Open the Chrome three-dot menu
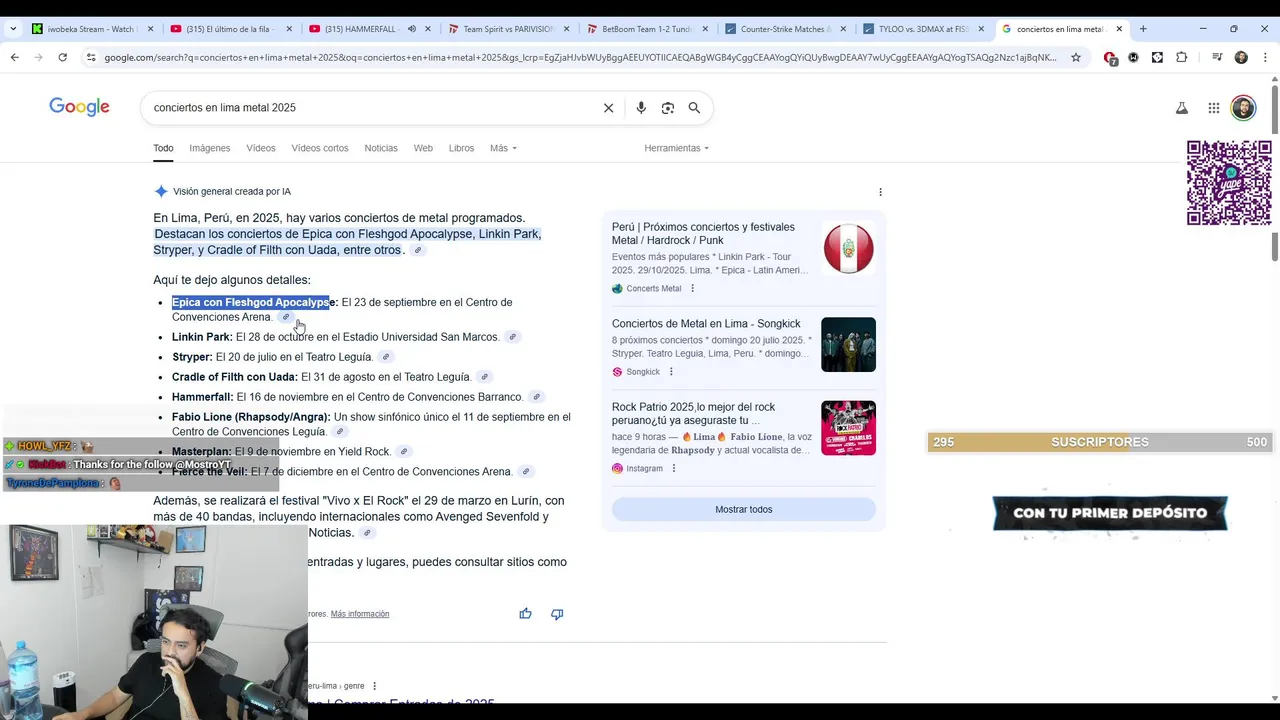This screenshot has width=1280, height=720. click(1264, 57)
